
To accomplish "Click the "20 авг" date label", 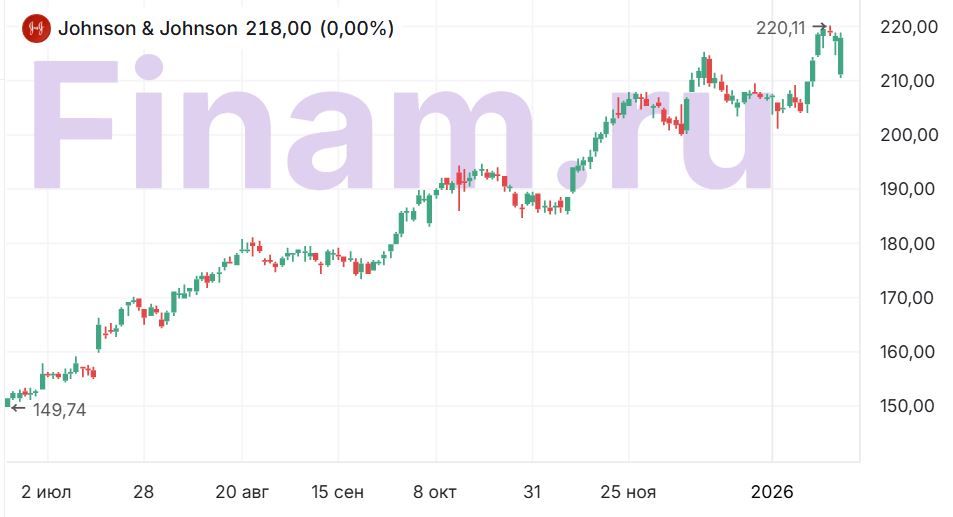I will pyautogui.click(x=241, y=492).
